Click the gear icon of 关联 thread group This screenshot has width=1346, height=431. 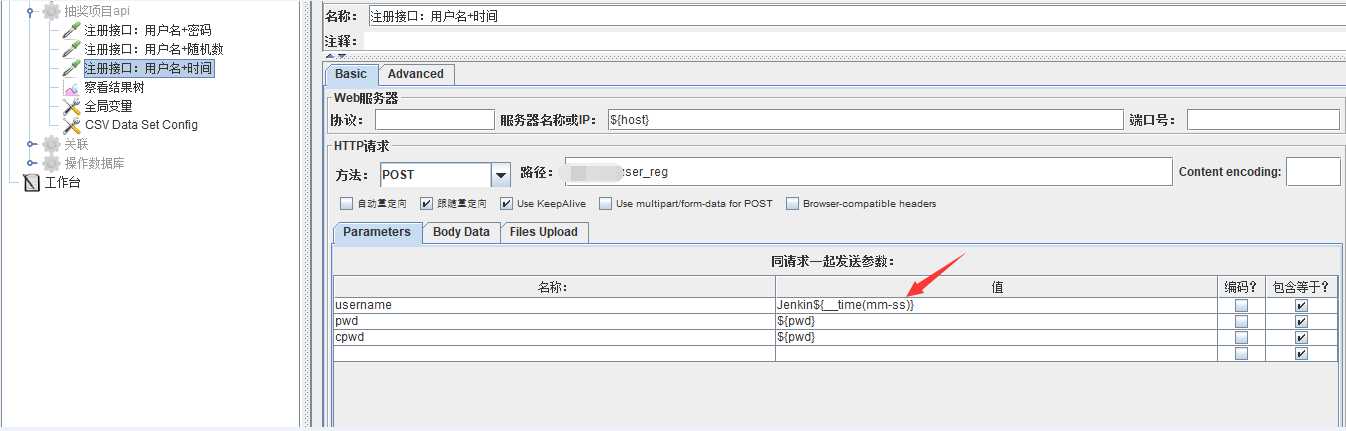click(x=51, y=144)
